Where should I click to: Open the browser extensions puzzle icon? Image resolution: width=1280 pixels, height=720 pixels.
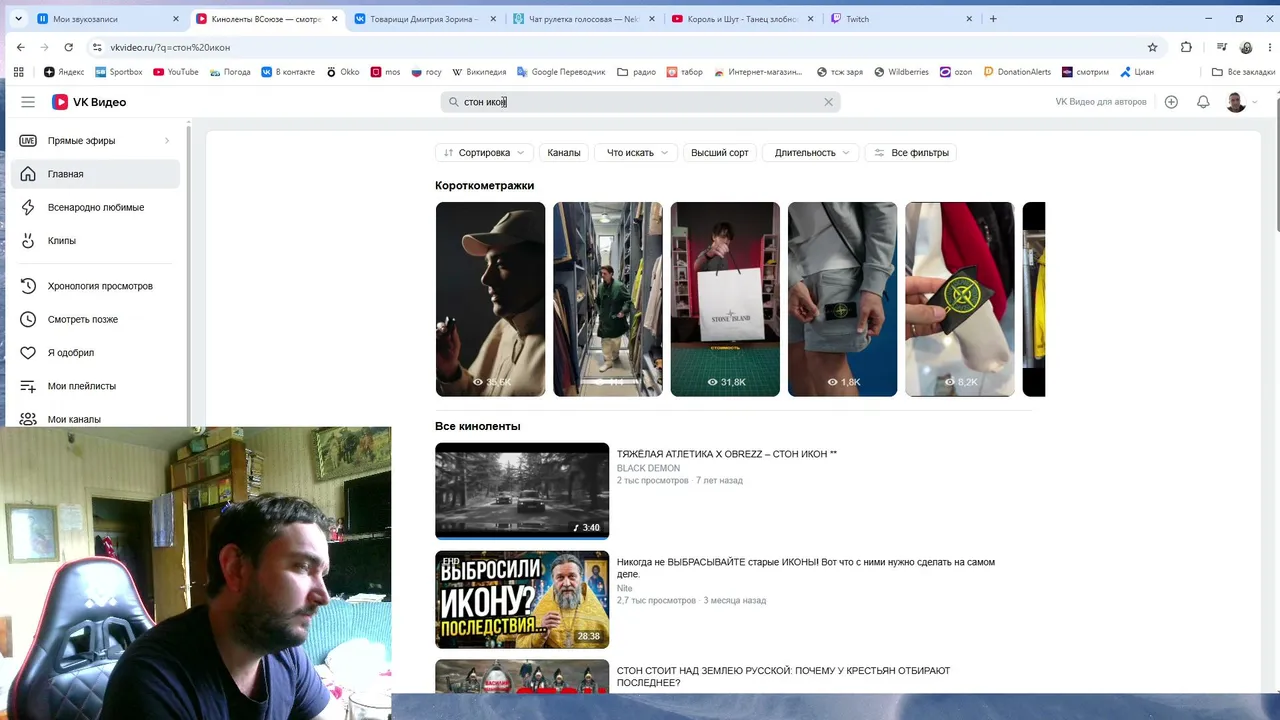[x=1186, y=47]
